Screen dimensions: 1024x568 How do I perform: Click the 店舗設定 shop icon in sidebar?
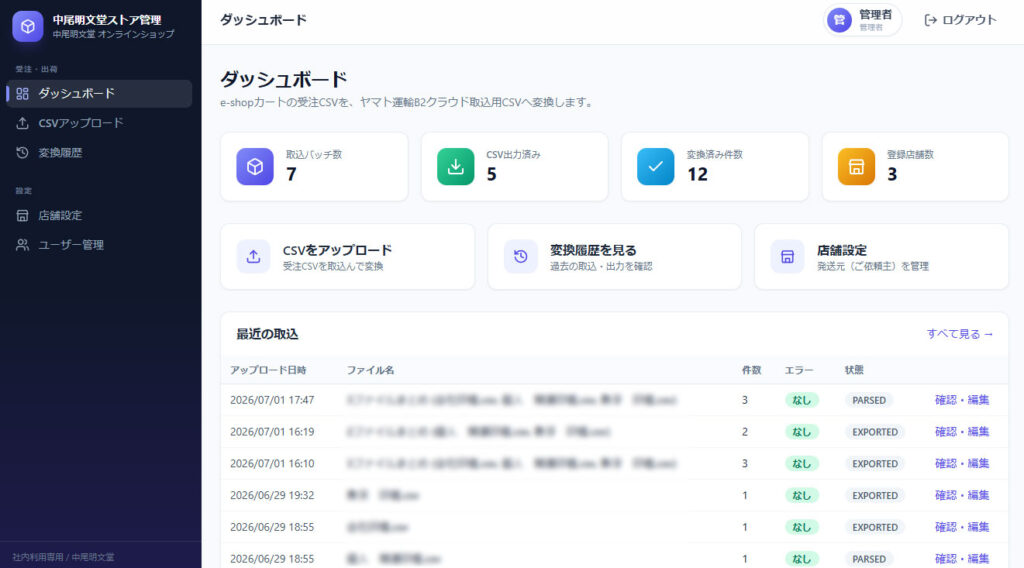(x=22, y=215)
